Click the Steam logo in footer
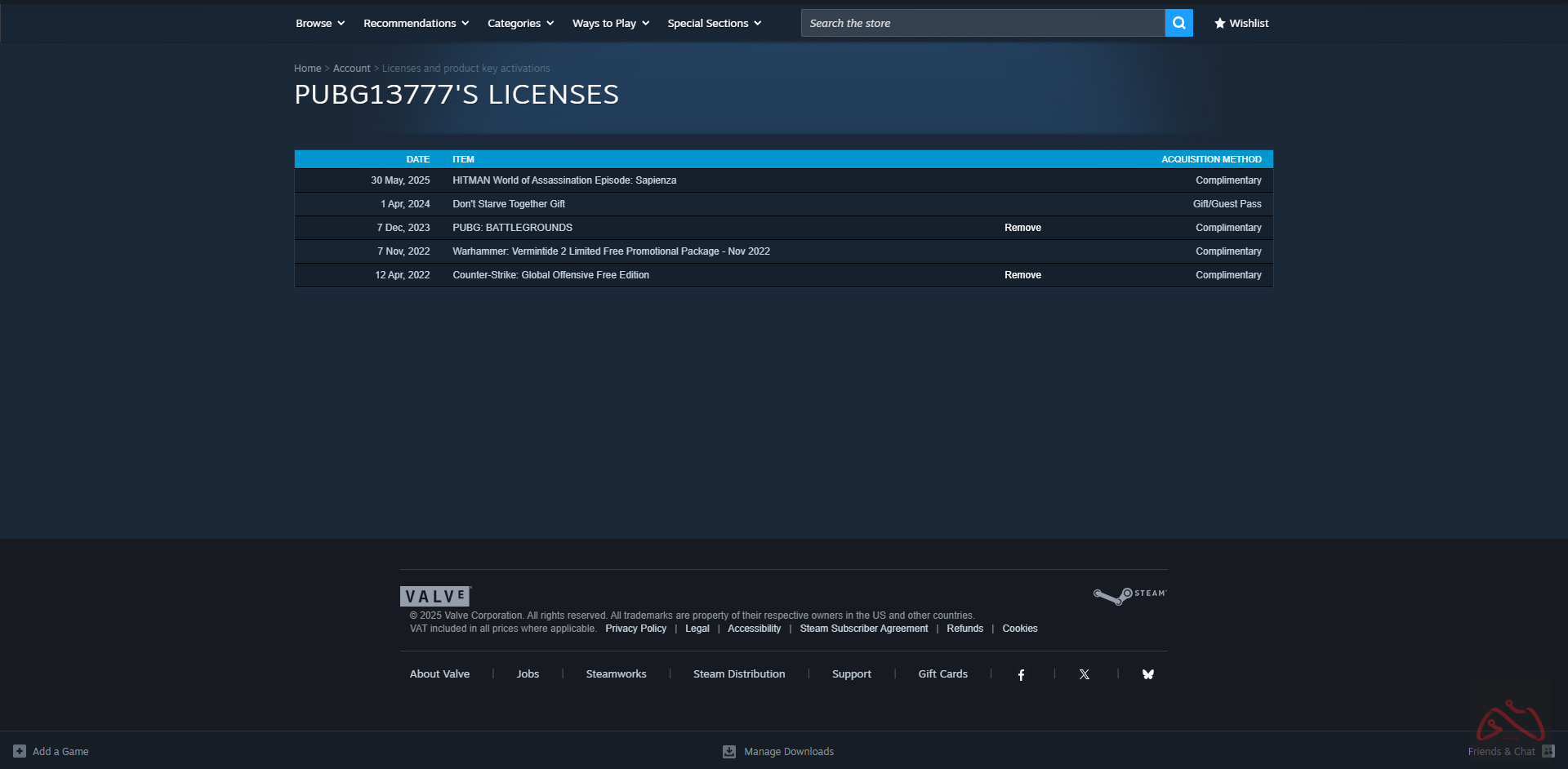 point(1130,595)
